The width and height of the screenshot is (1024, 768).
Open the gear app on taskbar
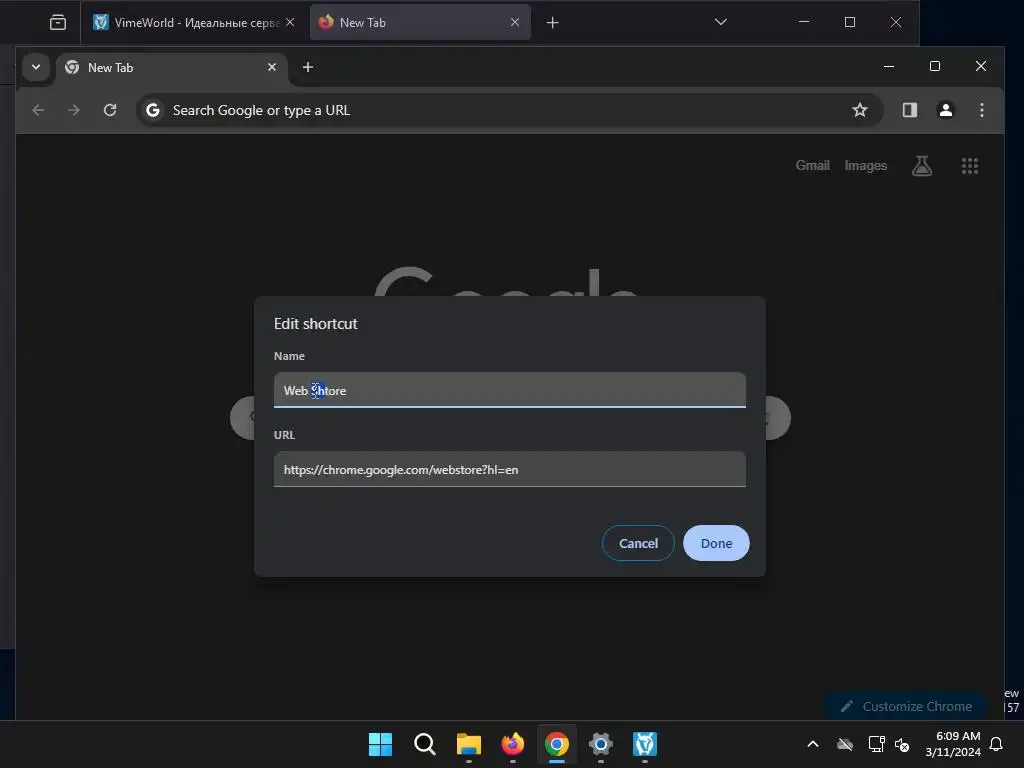[x=601, y=744]
